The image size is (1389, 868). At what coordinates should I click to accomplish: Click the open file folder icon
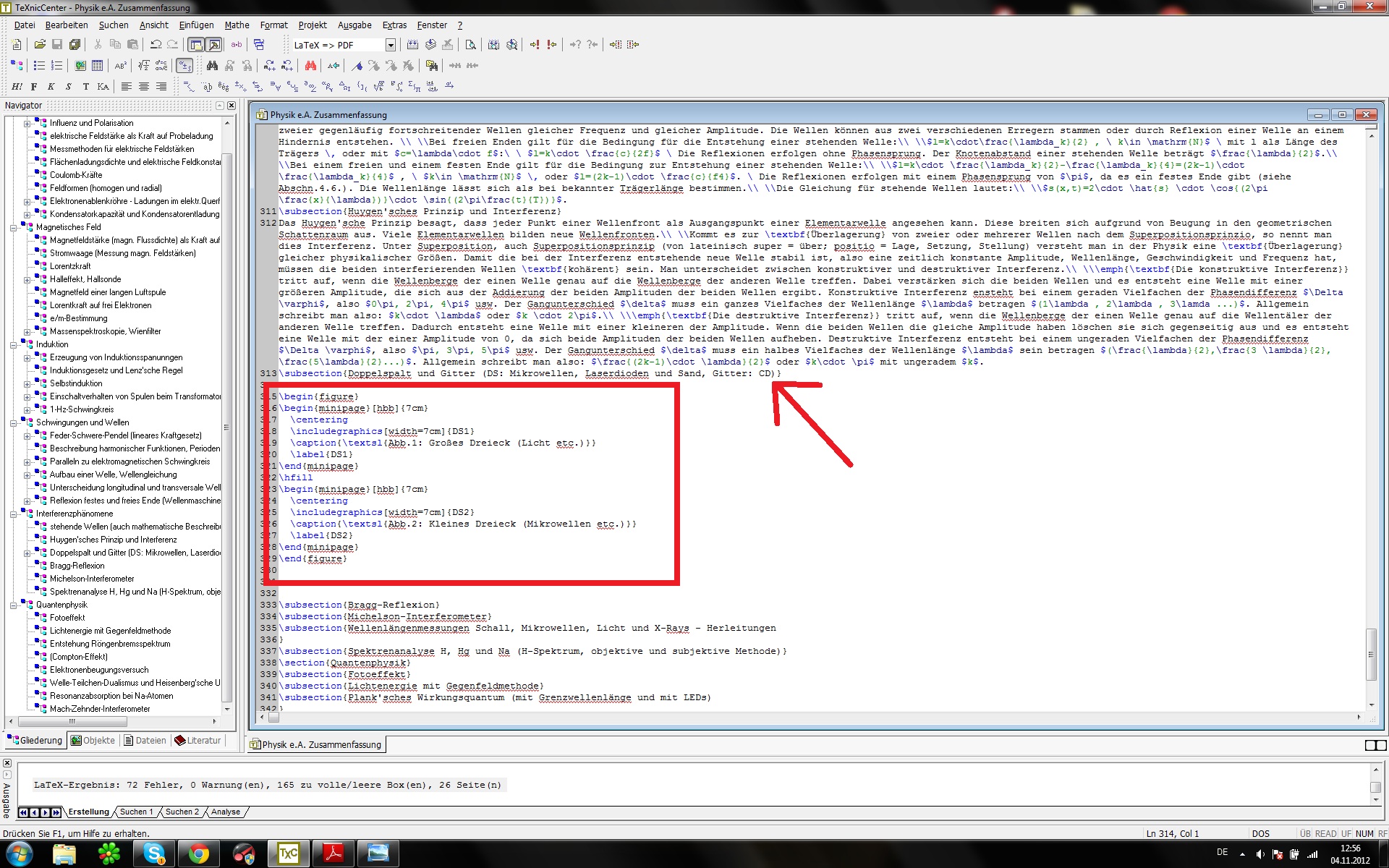click(41, 45)
